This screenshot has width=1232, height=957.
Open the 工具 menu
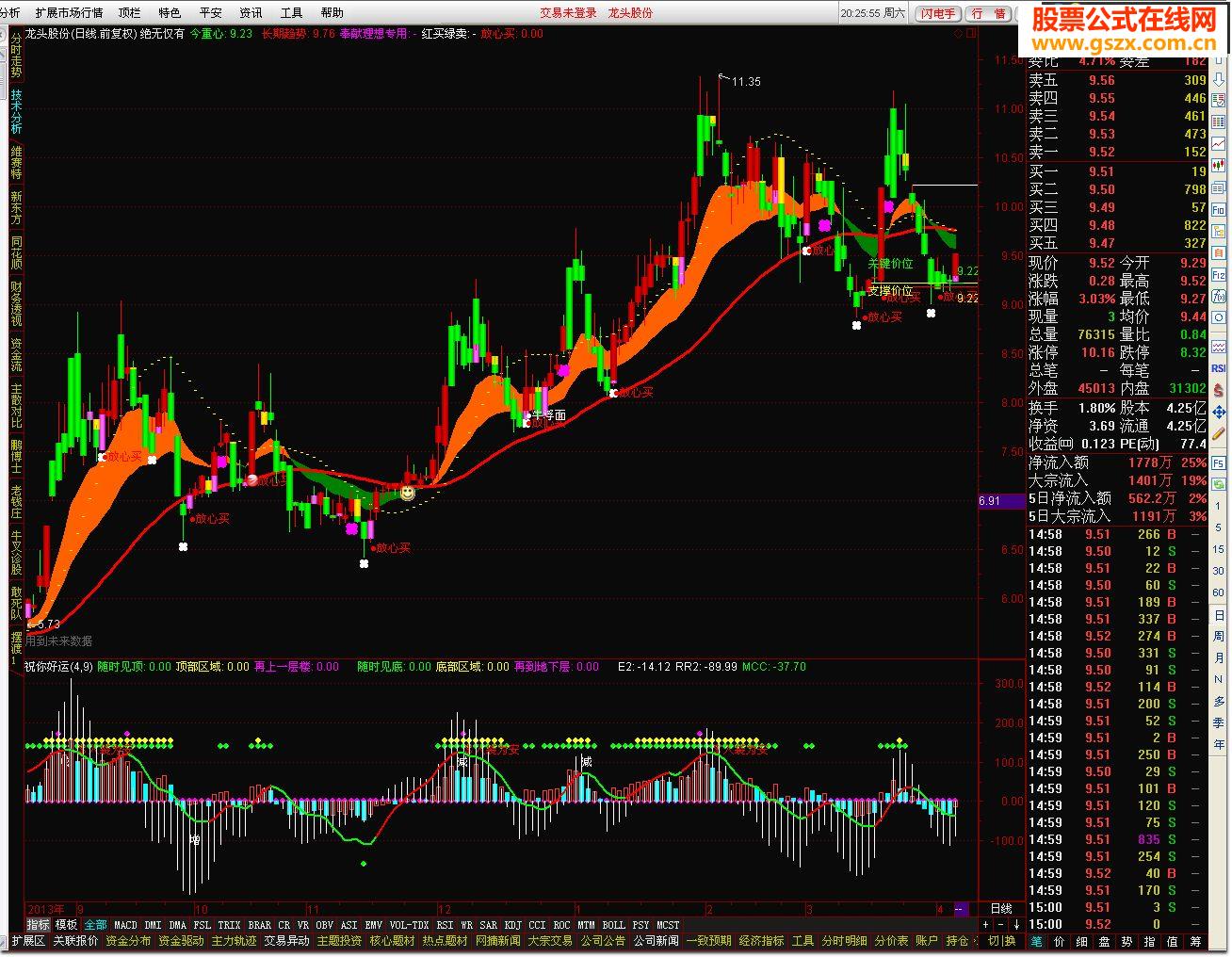(291, 13)
